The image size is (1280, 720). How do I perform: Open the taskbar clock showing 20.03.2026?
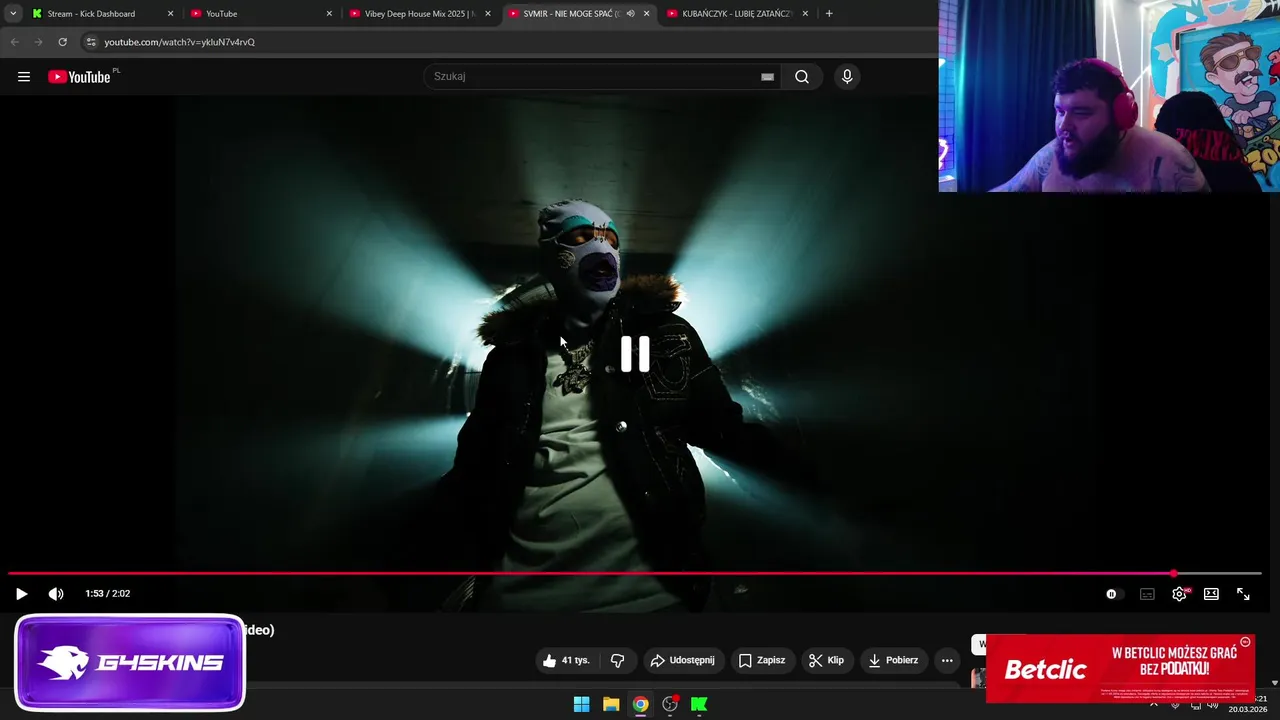pyautogui.click(x=1247, y=704)
